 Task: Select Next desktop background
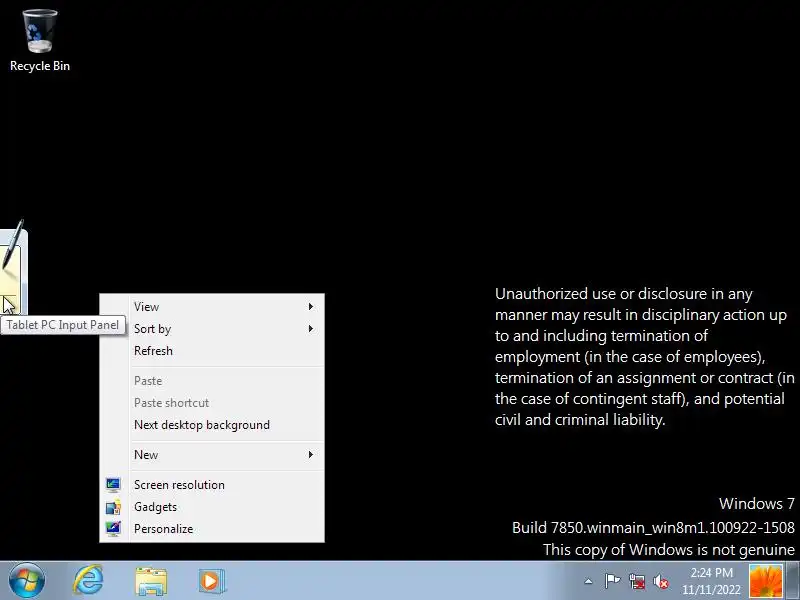pos(212,424)
